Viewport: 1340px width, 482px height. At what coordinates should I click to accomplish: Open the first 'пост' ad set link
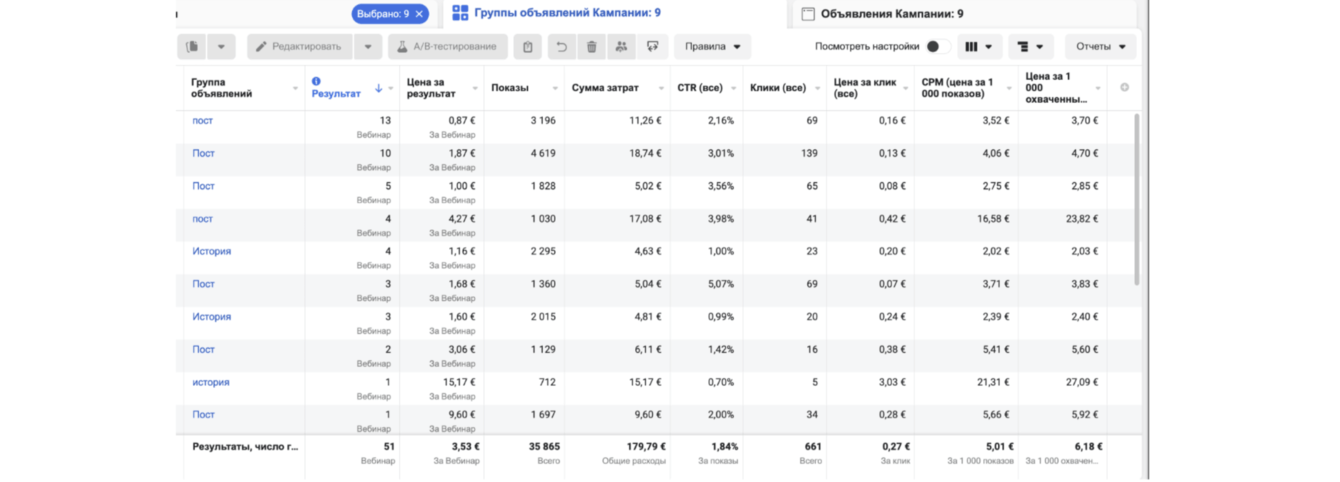(x=202, y=121)
